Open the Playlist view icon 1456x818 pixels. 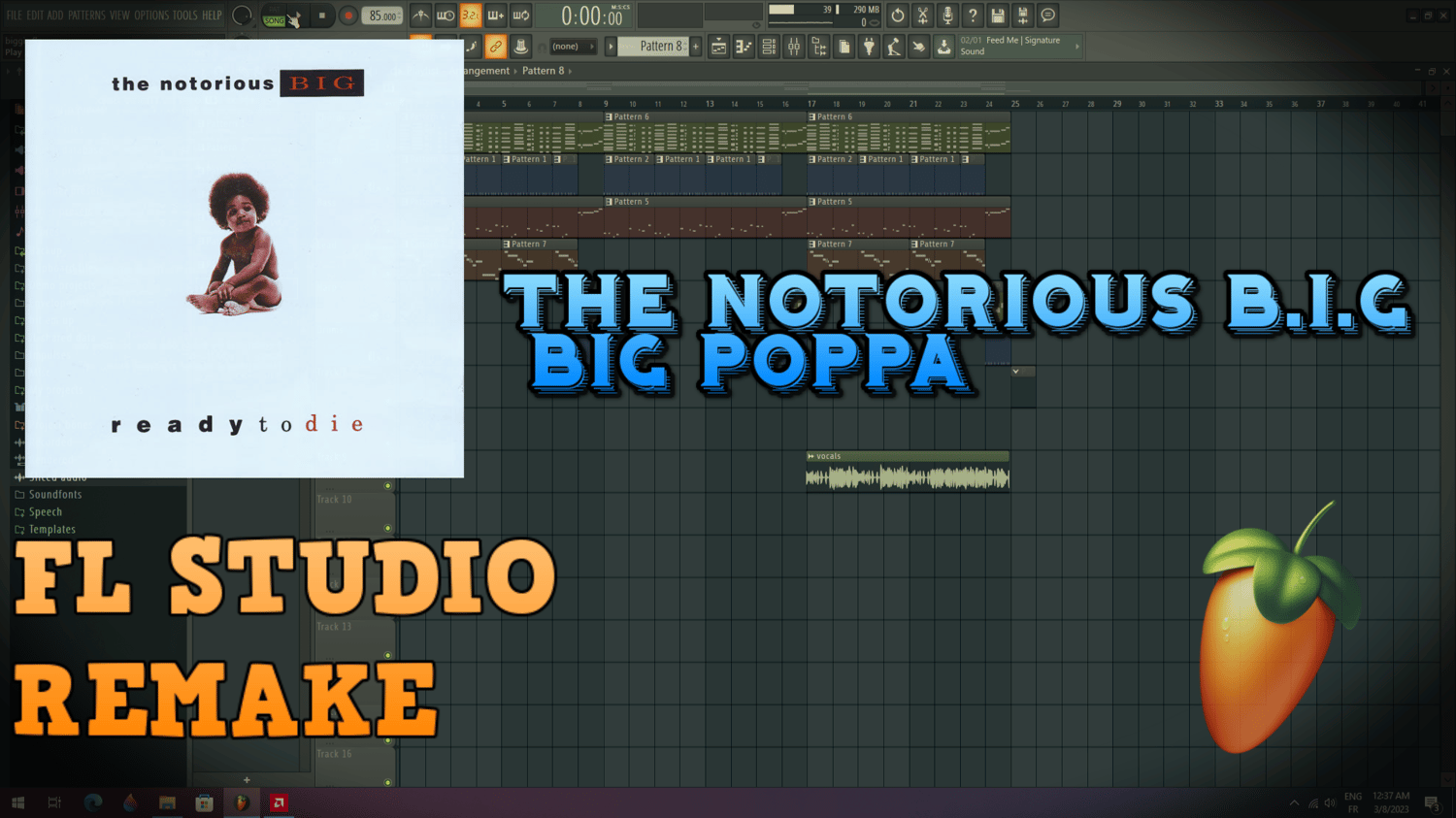(x=718, y=47)
